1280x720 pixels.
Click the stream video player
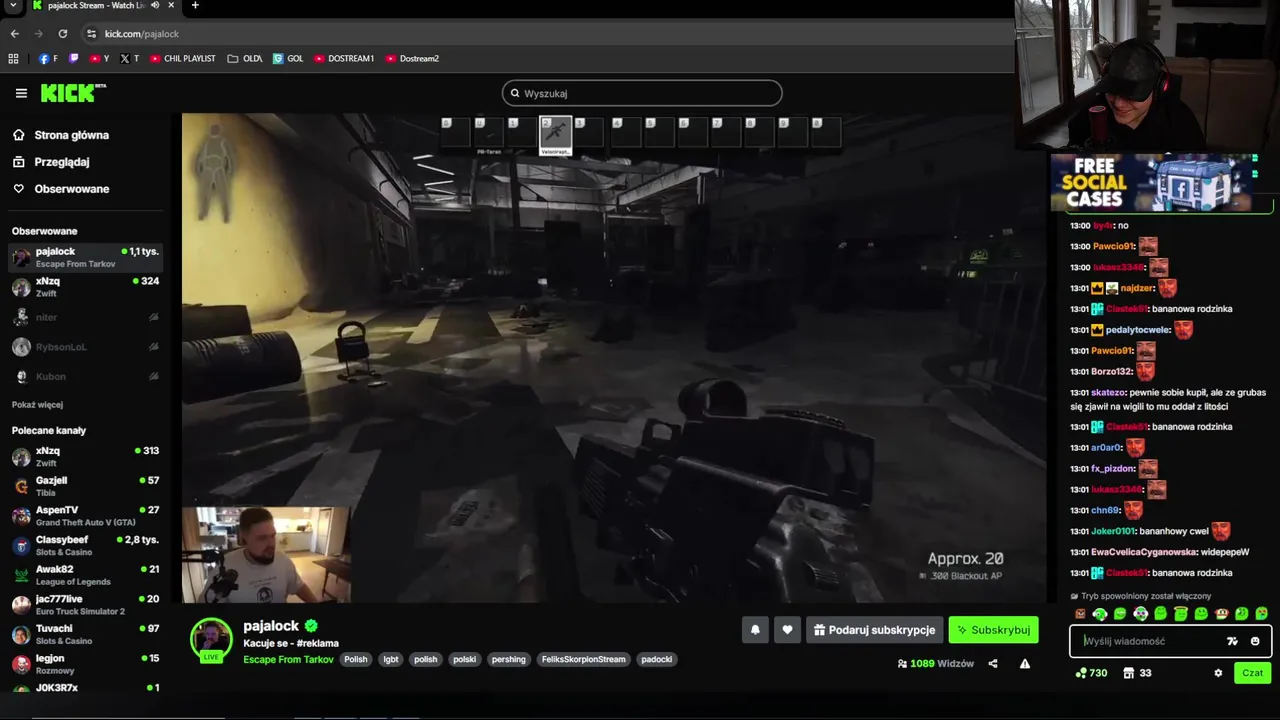pyautogui.click(x=613, y=358)
